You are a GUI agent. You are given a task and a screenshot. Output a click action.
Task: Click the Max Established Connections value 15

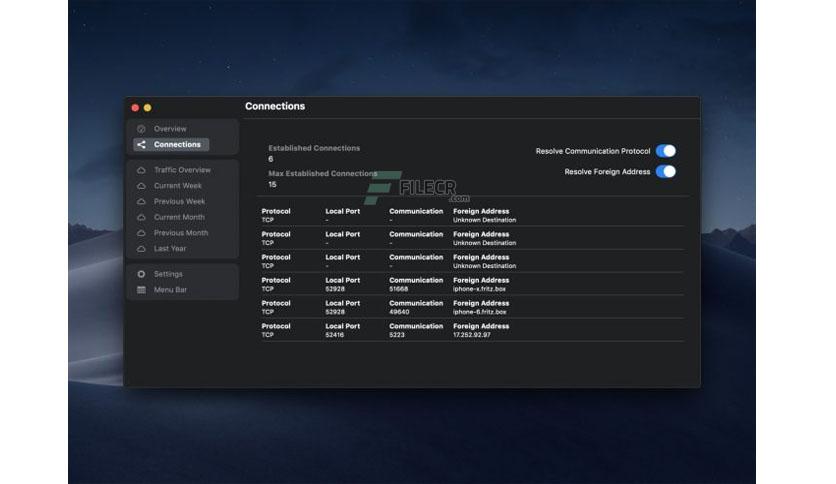tap(272, 184)
